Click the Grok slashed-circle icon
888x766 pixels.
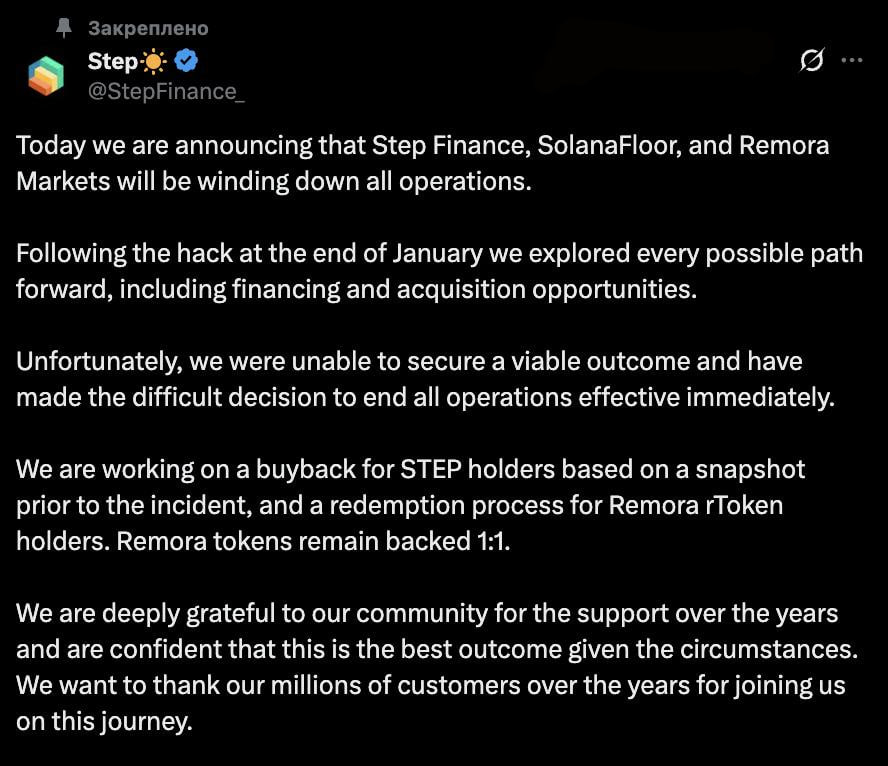pyautogui.click(x=812, y=61)
